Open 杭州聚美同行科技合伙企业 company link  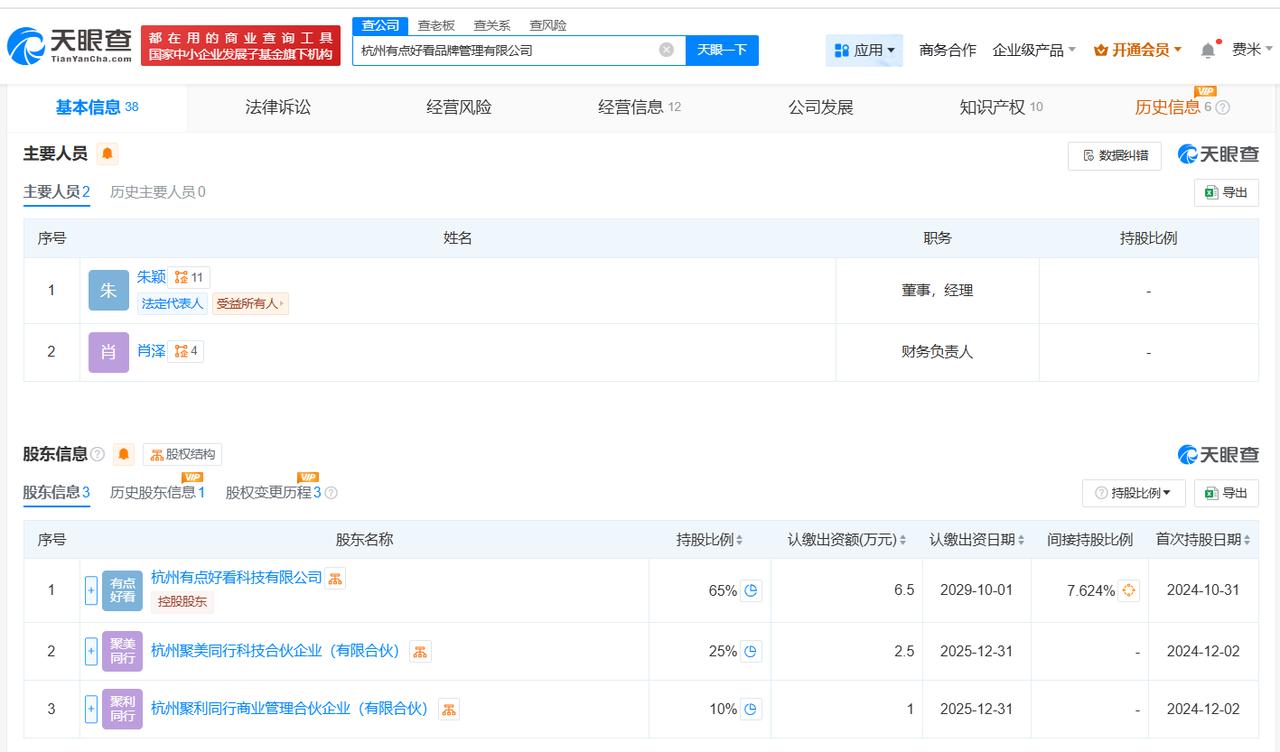275,651
